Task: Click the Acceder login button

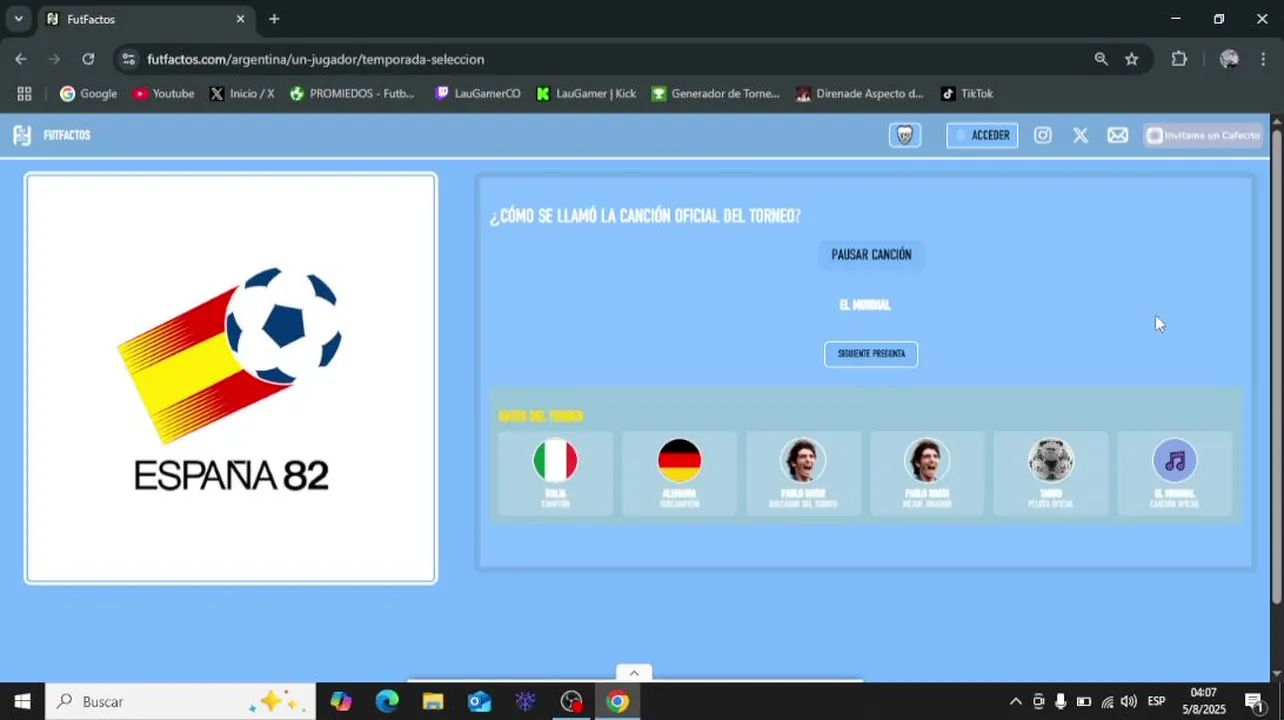Action: 982,135
